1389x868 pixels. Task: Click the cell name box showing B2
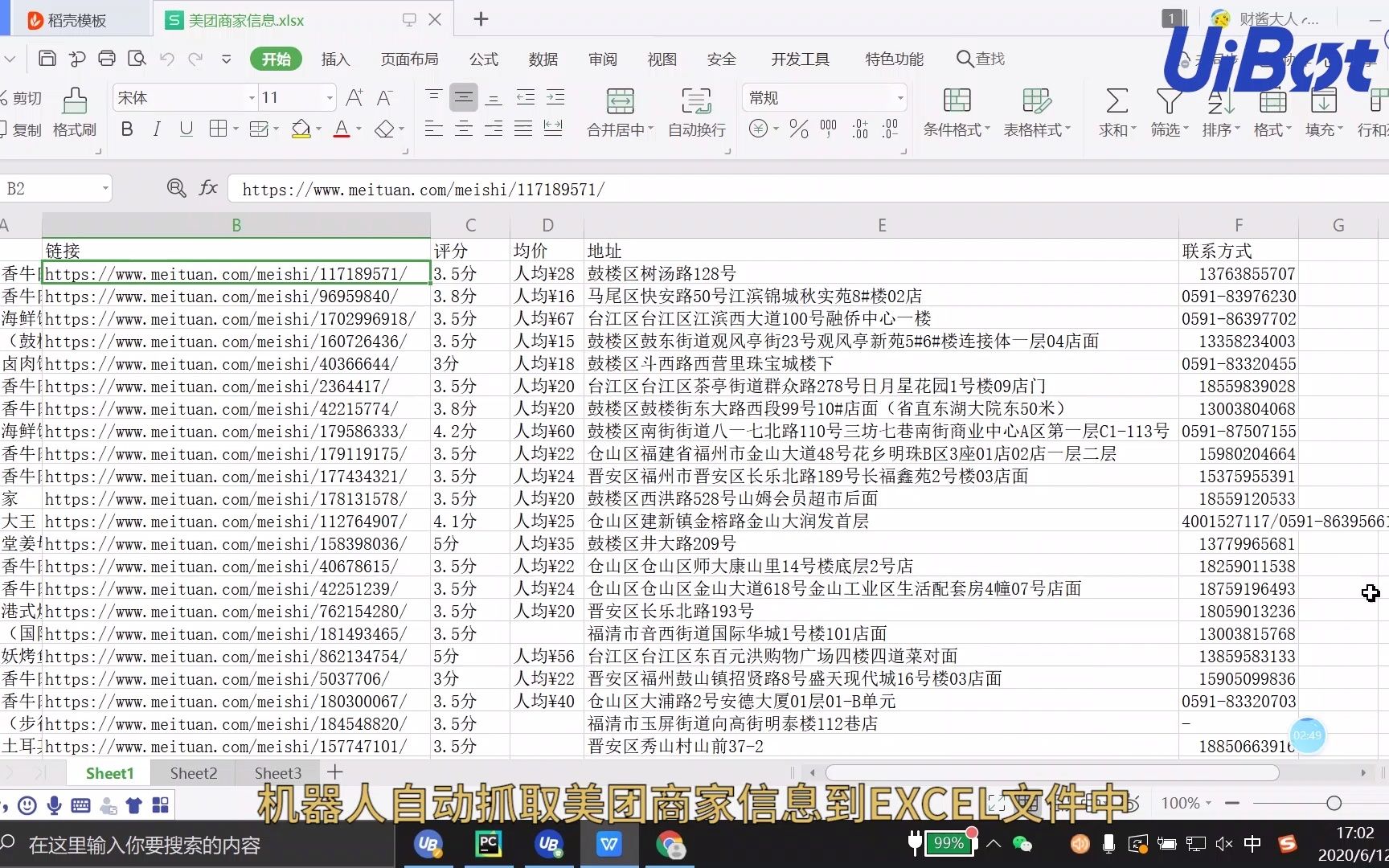point(48,188)
